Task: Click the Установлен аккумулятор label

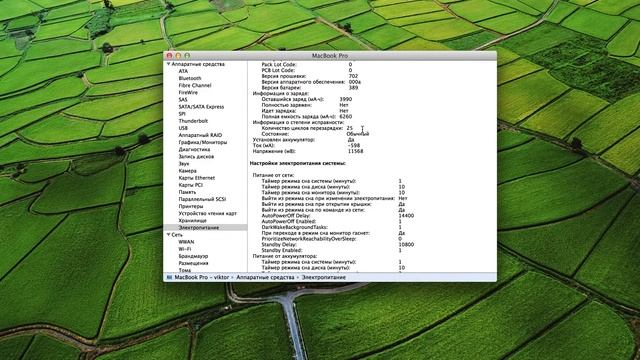Action: [284, 140]
